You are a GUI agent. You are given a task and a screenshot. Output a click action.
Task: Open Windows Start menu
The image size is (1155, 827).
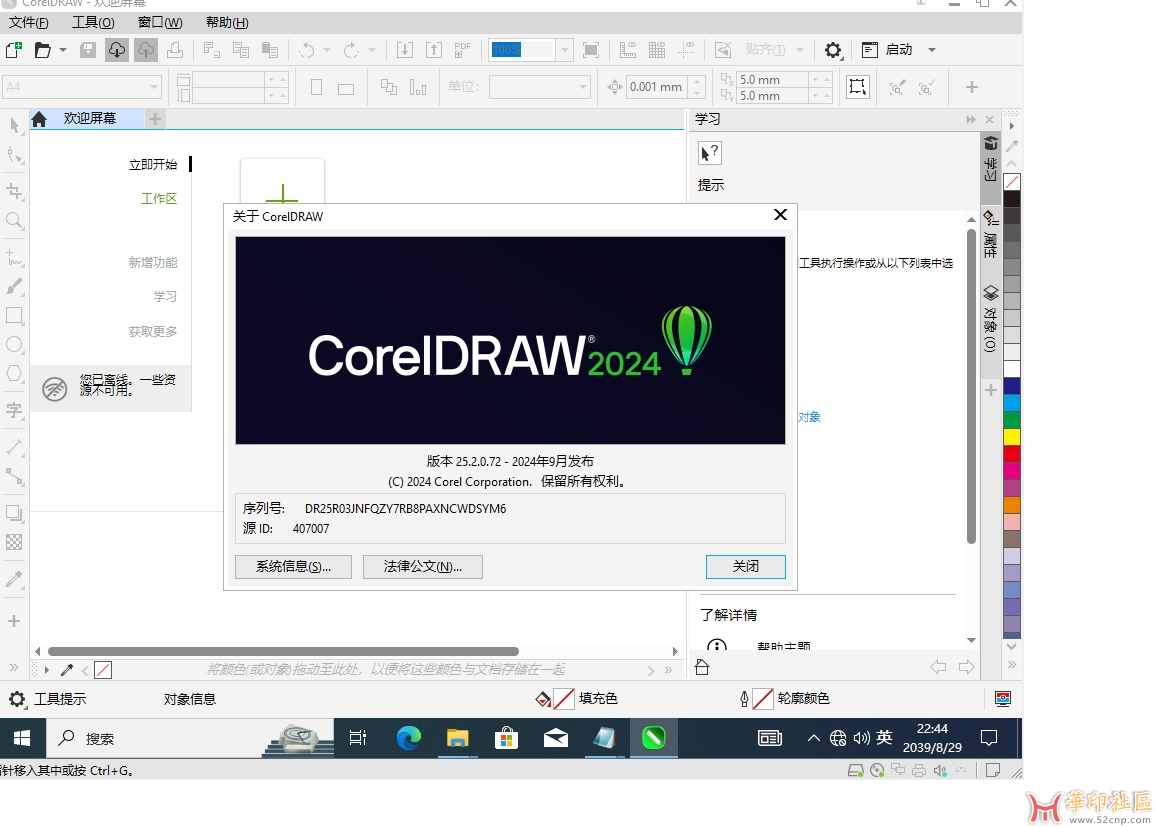pyautogui.click(x=22, y=738)
